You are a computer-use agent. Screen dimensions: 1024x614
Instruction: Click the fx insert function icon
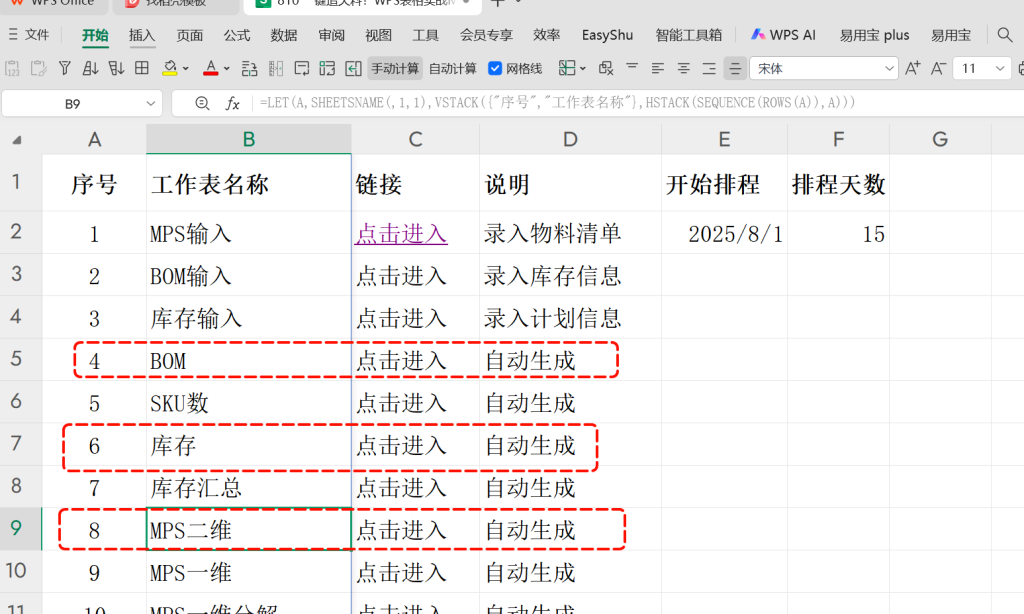232,103
